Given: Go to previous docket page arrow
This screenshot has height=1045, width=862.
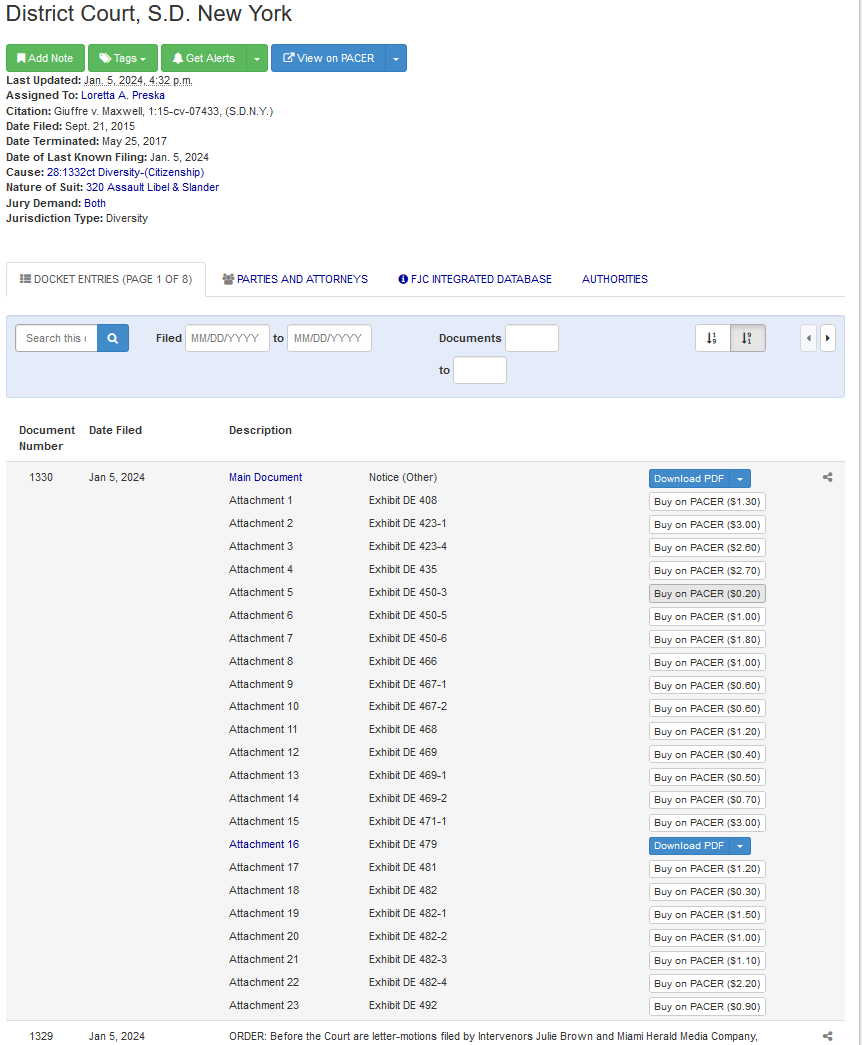Looking at the screenshot, I should click(x=809, y=338).
